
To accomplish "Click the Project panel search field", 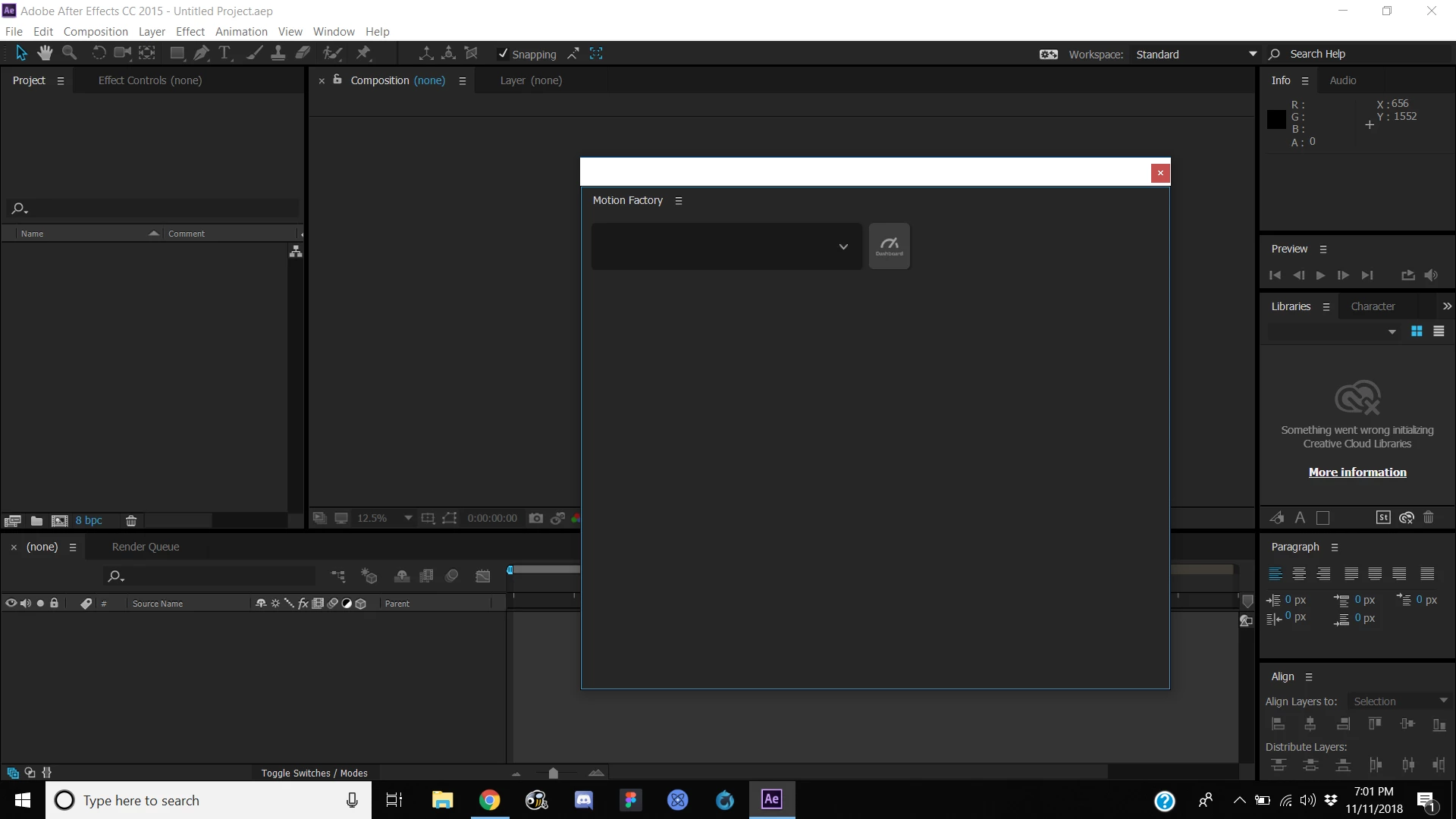I will pyautogui.click(x=159, y=209).
